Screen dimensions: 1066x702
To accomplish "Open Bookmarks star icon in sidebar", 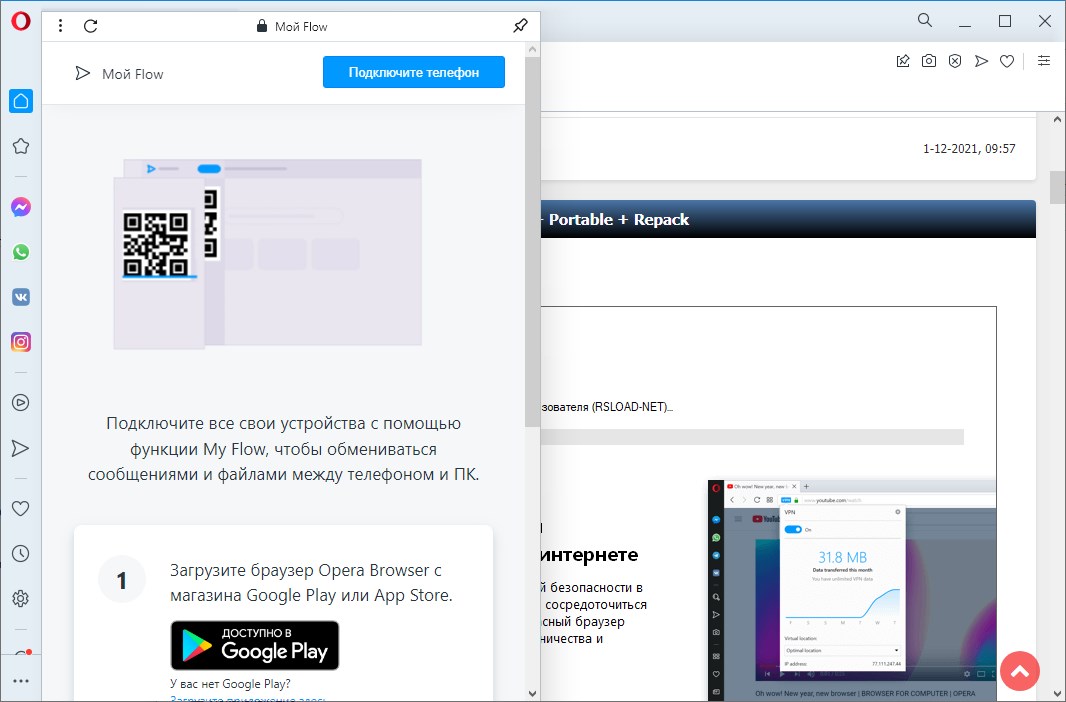I will (x=21, y=146).
